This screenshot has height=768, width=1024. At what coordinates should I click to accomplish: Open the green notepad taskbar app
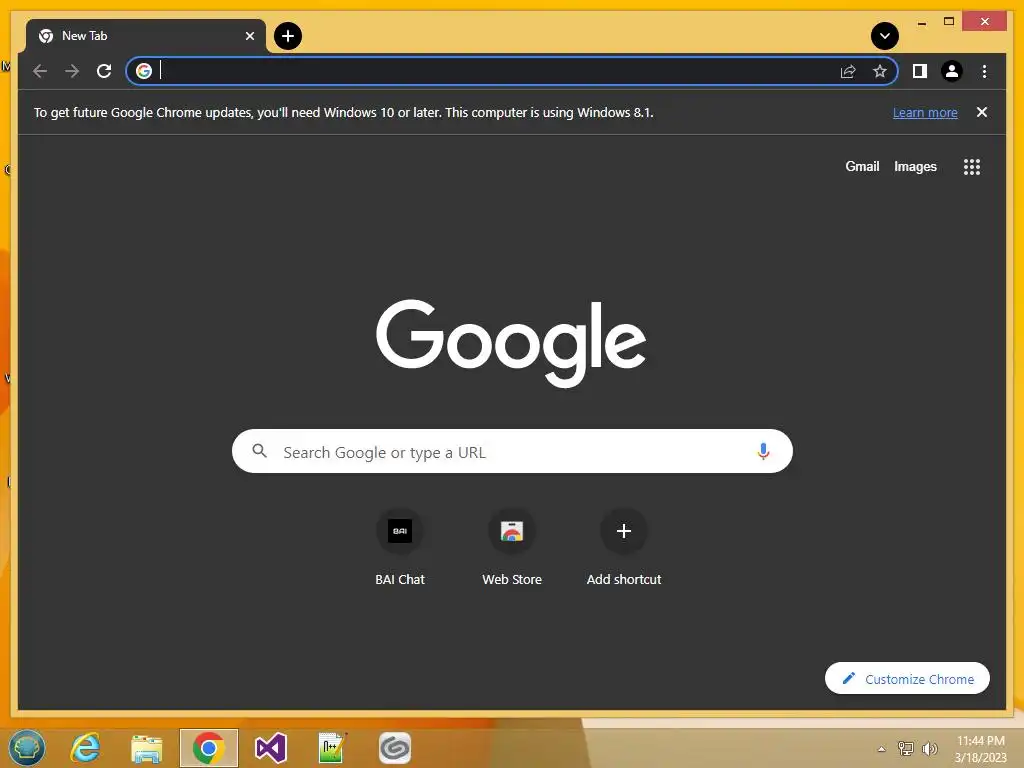(332, 748)
